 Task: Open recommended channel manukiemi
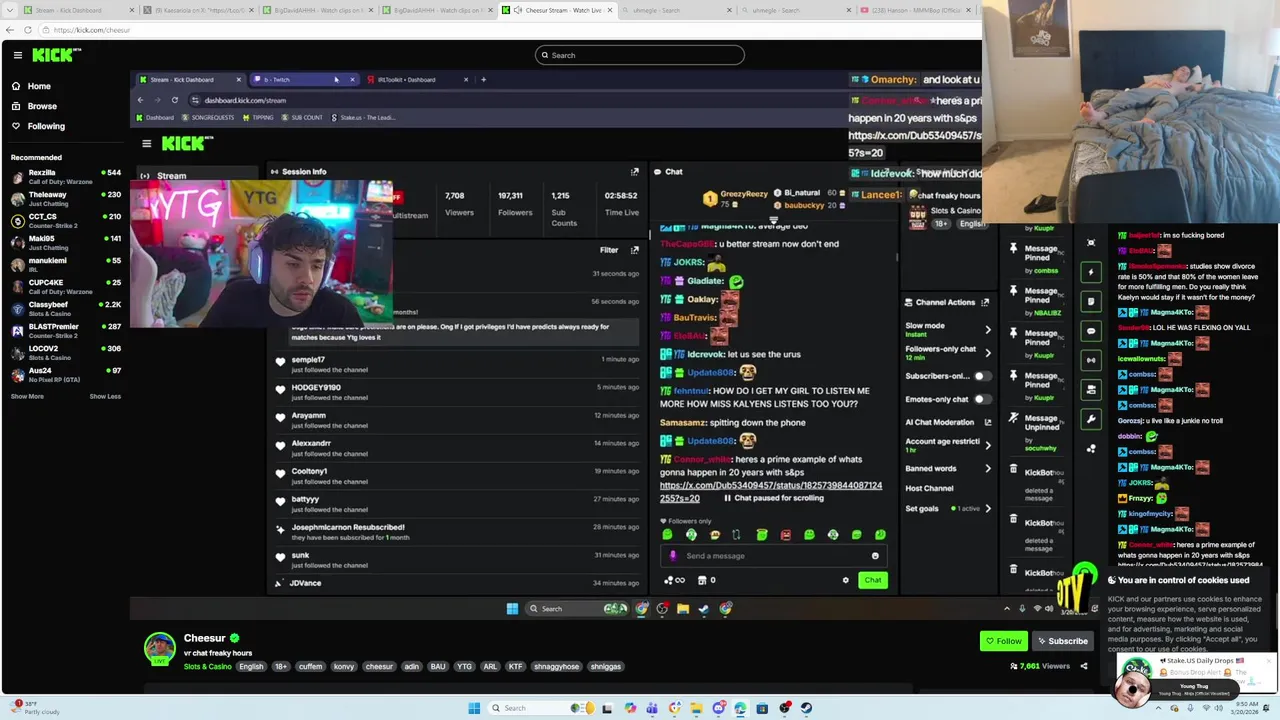[65, 265]
